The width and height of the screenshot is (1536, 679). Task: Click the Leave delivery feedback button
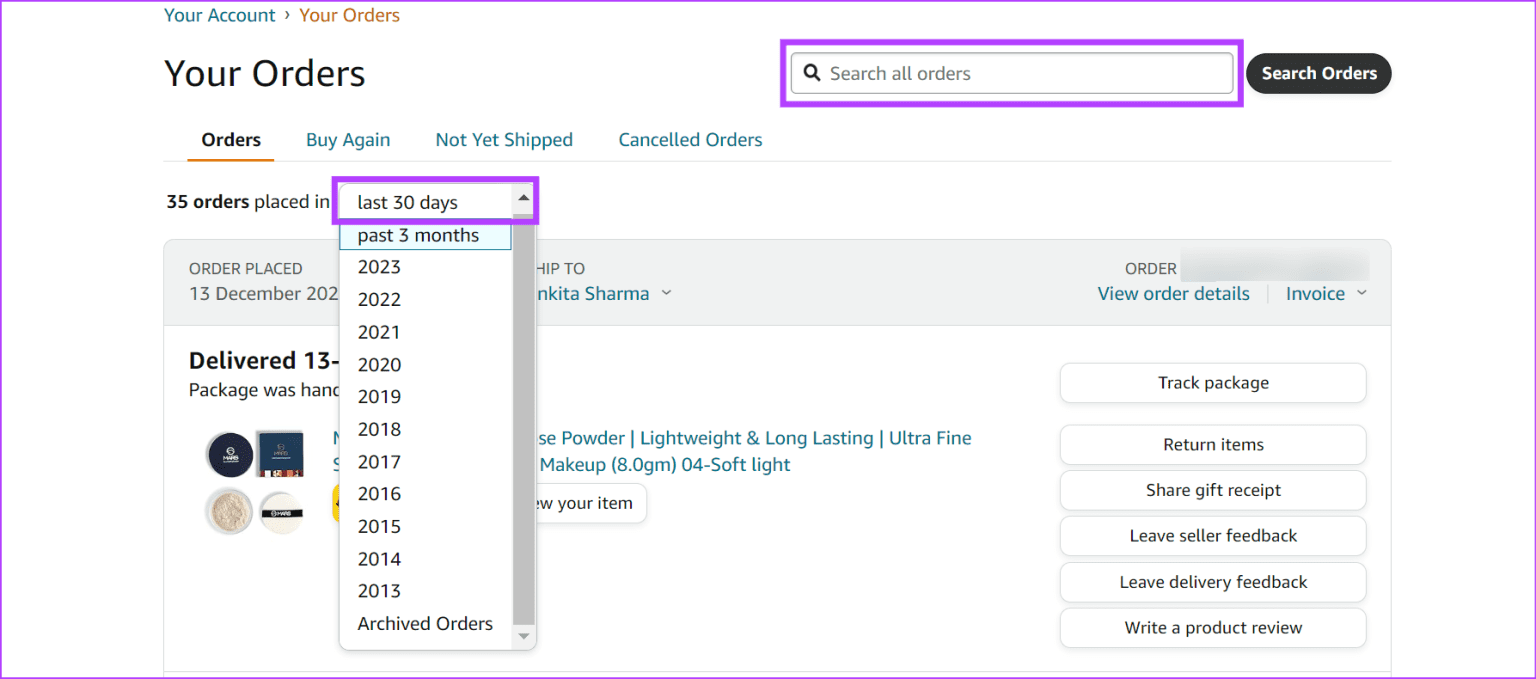[1212, 582]
